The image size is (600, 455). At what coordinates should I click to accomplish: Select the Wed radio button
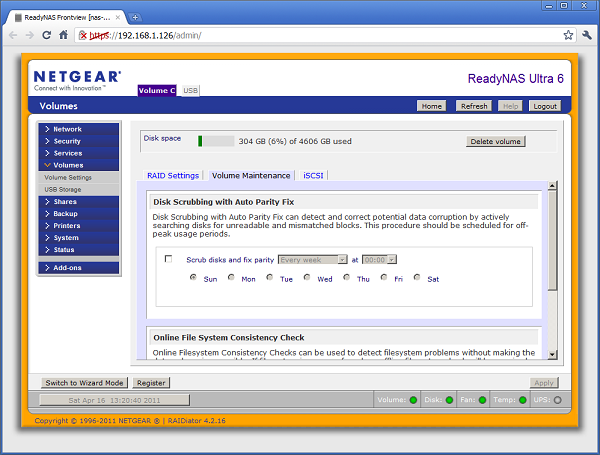pyautogui.click(x=307, y=277)
